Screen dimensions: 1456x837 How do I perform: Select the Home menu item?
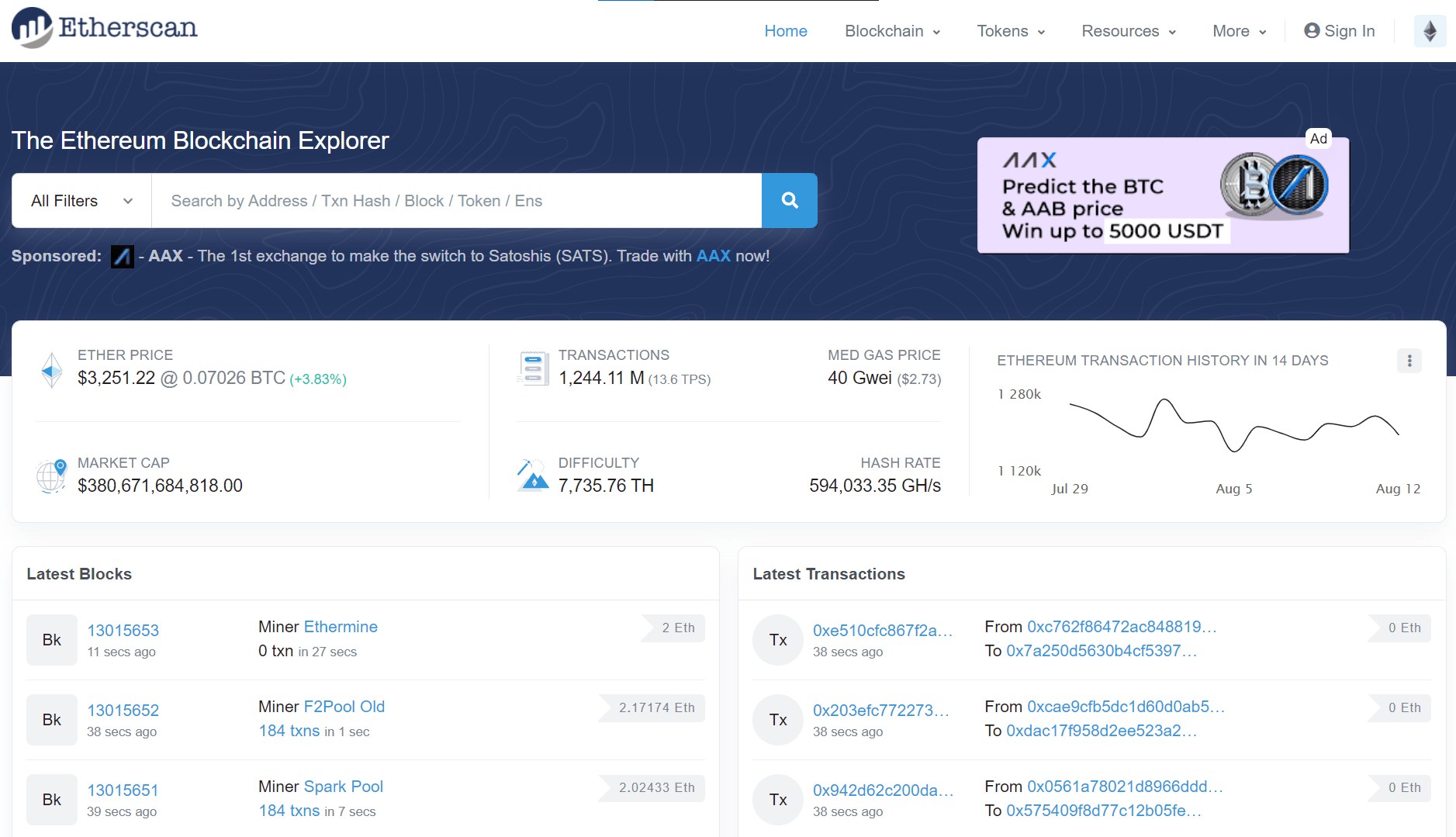[x=786, y=30]
